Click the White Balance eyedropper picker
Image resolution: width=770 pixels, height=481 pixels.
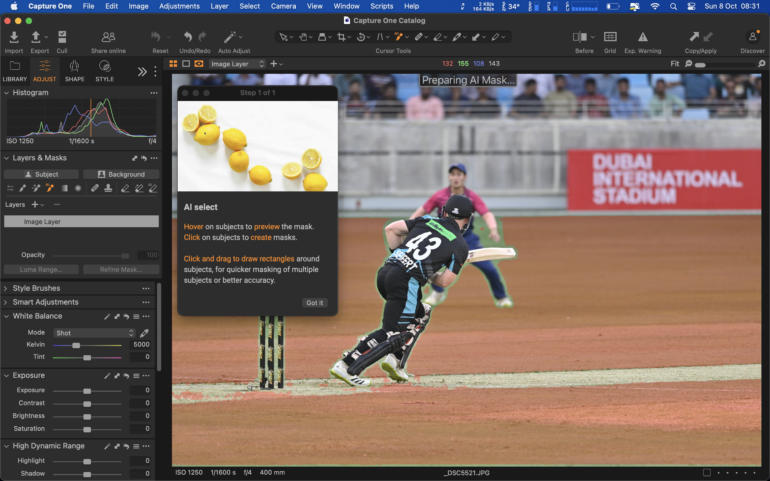[144, 333]
